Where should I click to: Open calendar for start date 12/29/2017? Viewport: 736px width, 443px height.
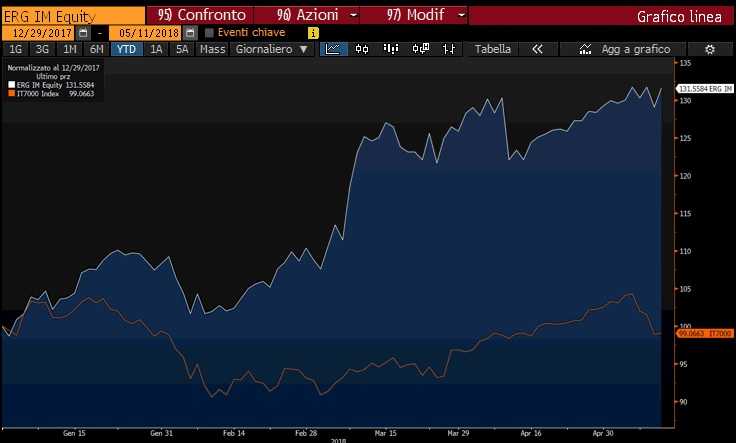83,33
